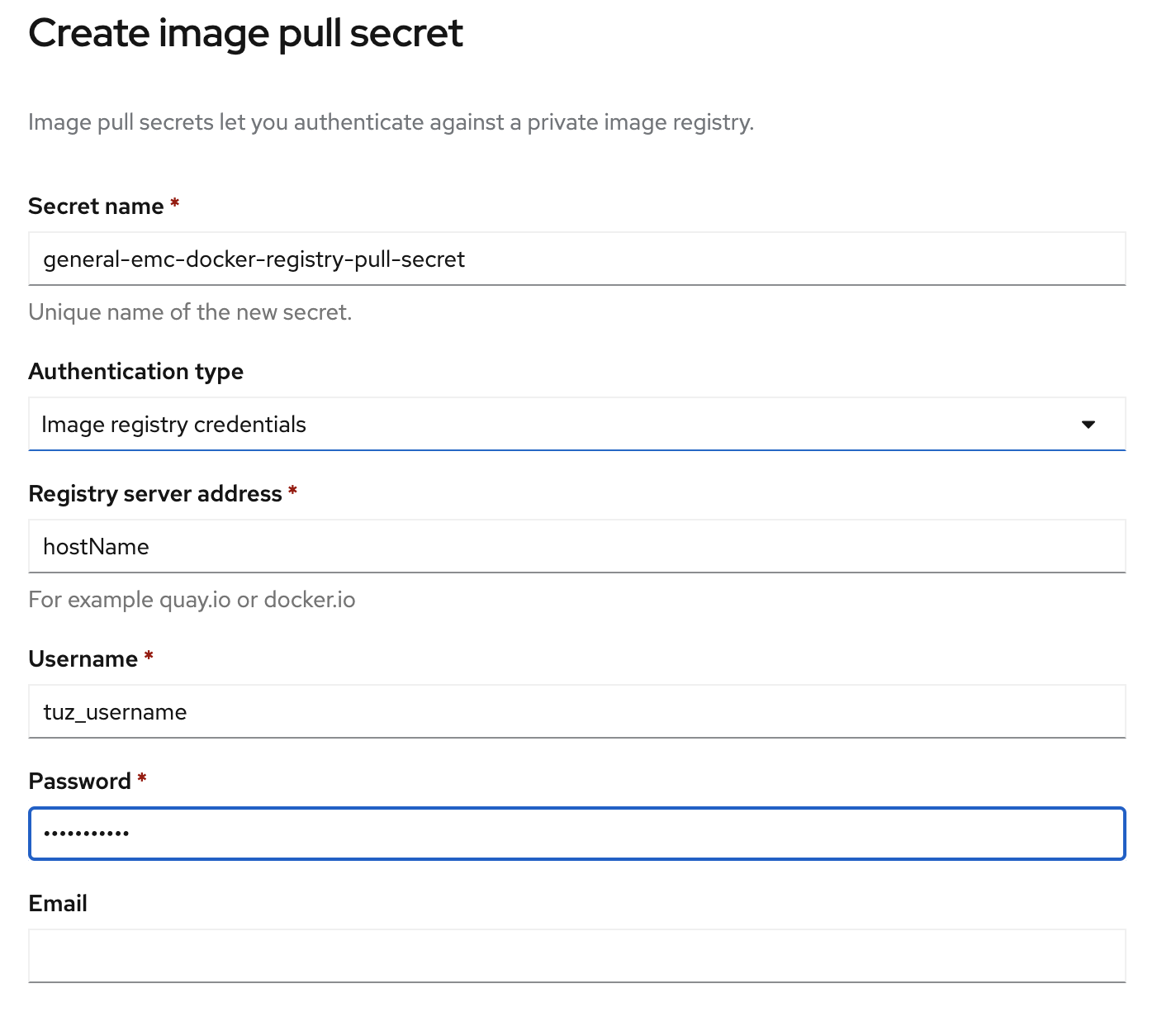
Task: Click the Registry server address label
Action: [155, 494]
